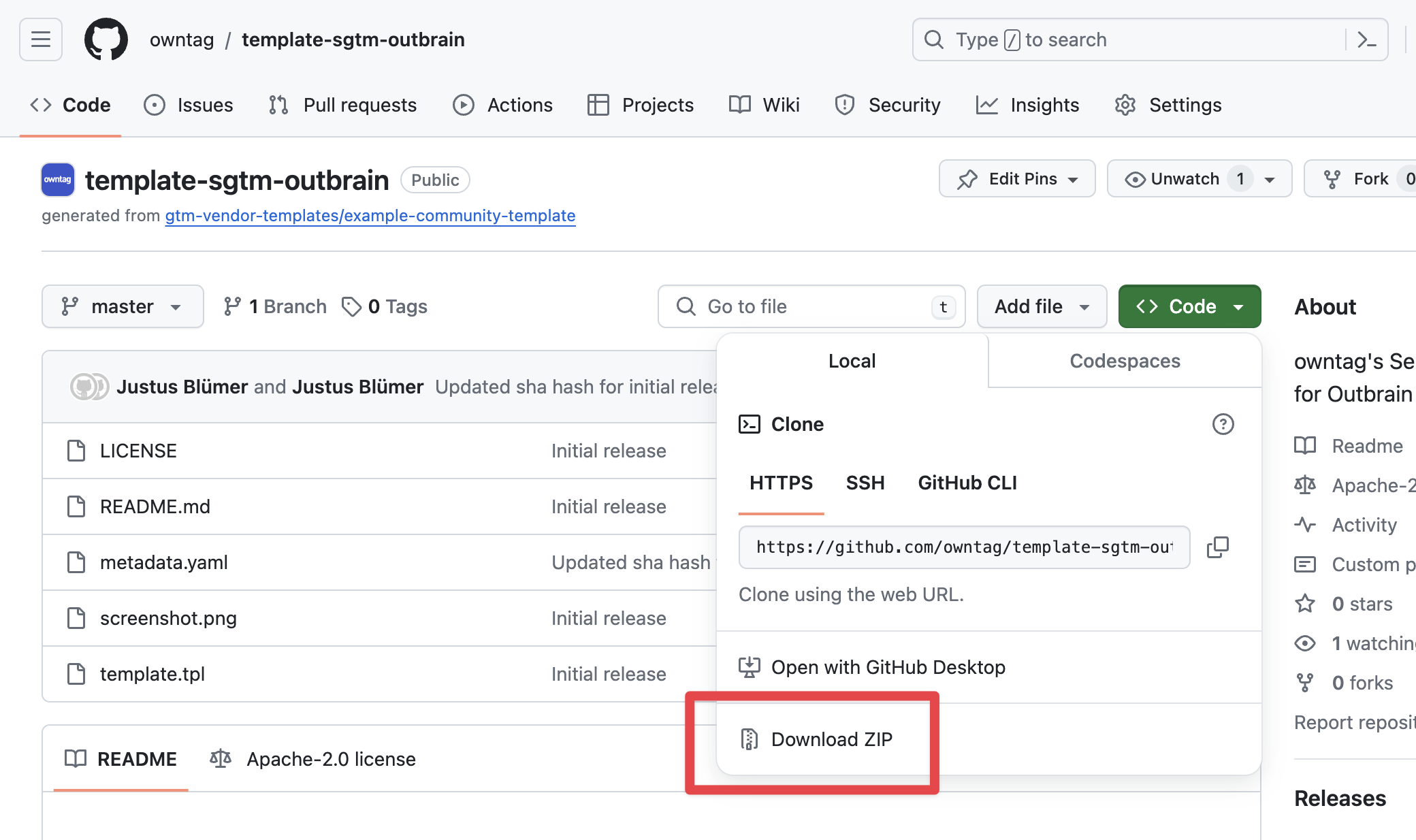Open the metadata.yaml file
Image resolution: width=1416 pixels, height=840 pixels.
pos(163,562)
